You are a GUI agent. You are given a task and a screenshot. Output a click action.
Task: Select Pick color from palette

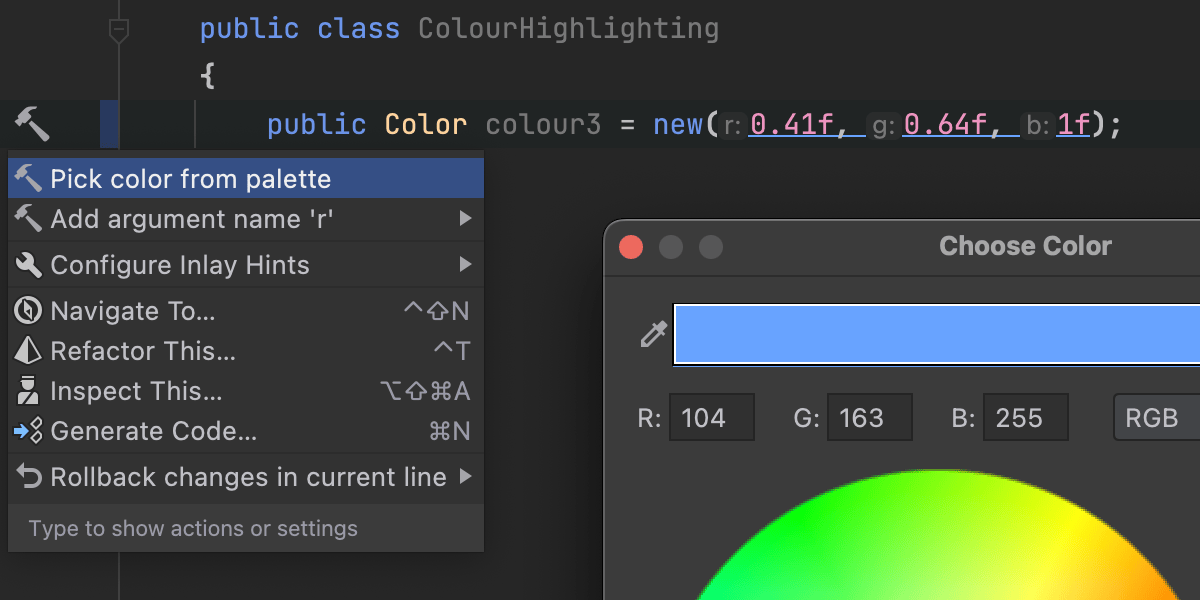point(190,179)
